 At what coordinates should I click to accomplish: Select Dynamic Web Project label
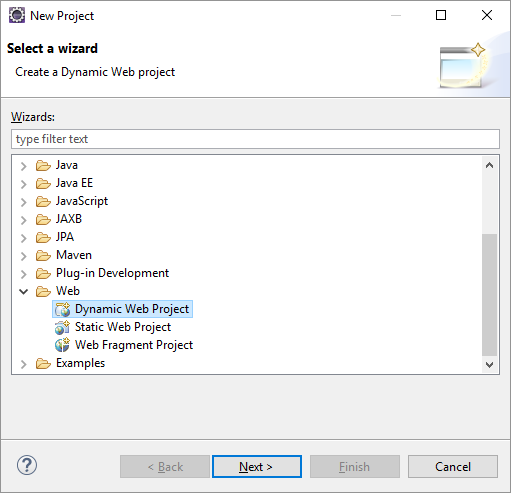click(x=132, y=309)
